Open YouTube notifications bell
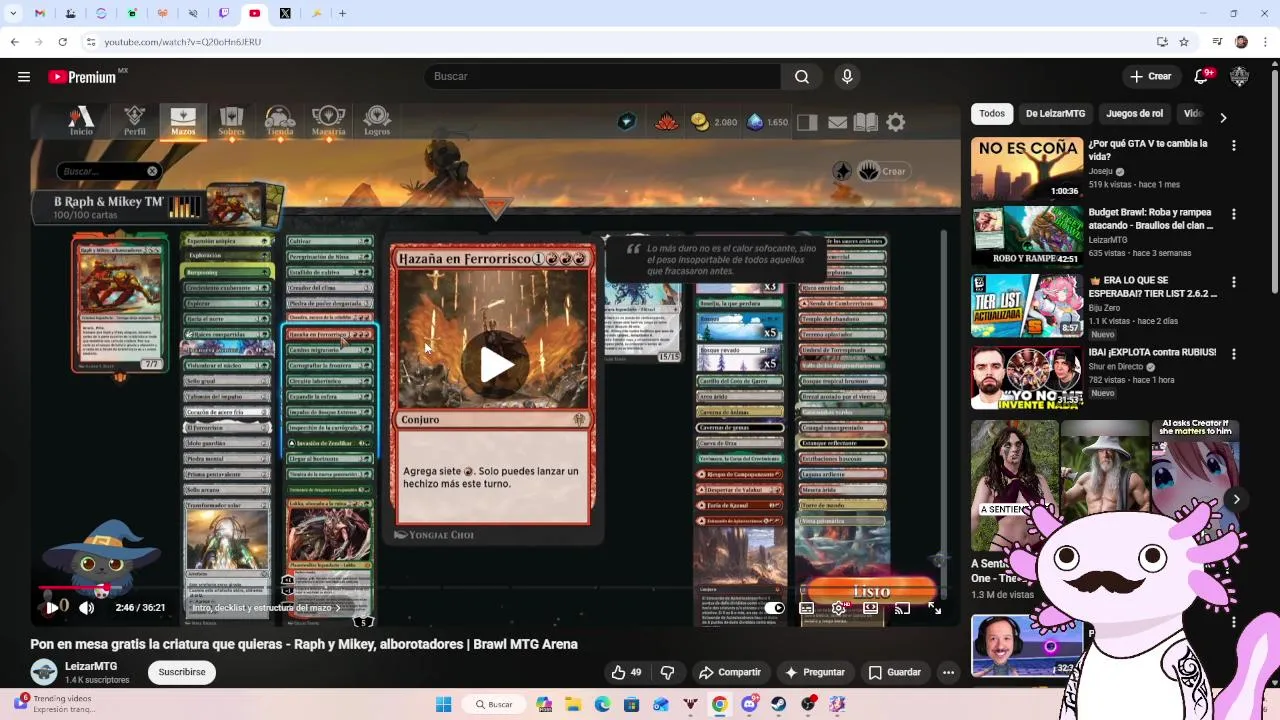Image resolution: width=1280 pixels, height=720 pixels. tap(1201, 76)
